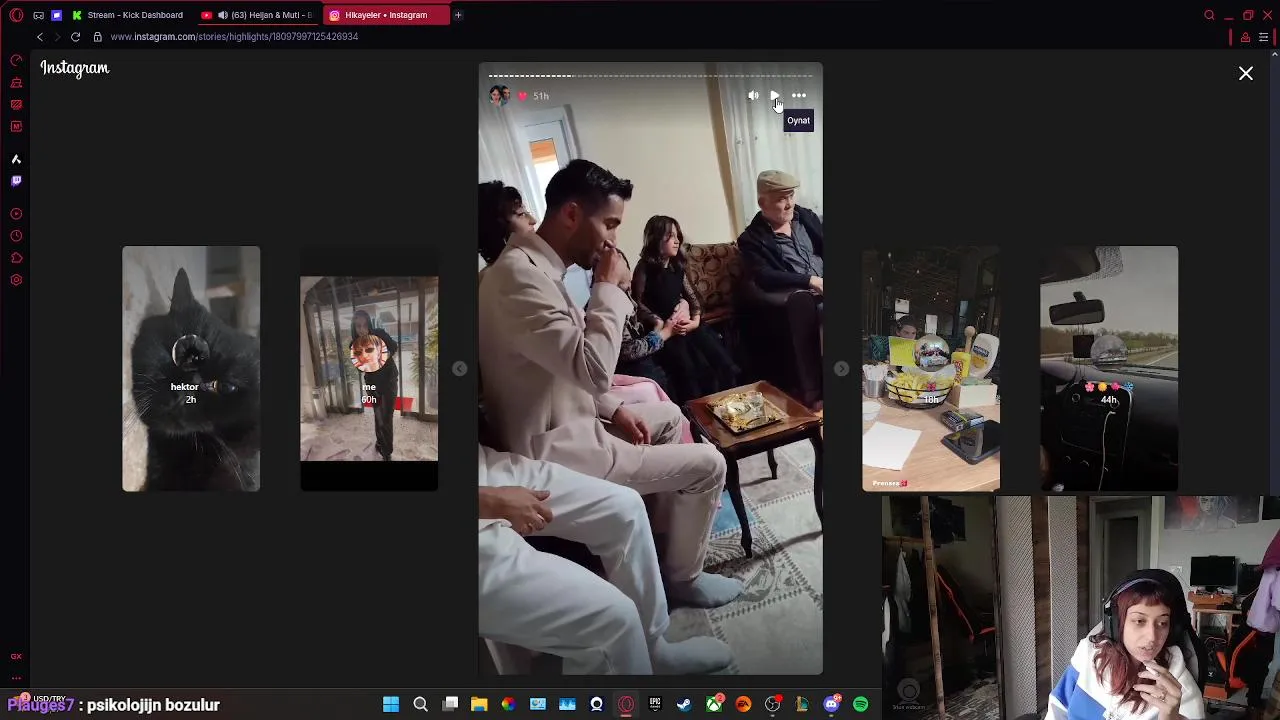The height and width of the screenshot is (720, 1280).
Task: Open the story author's profile avatar
Action: point(498,96)
